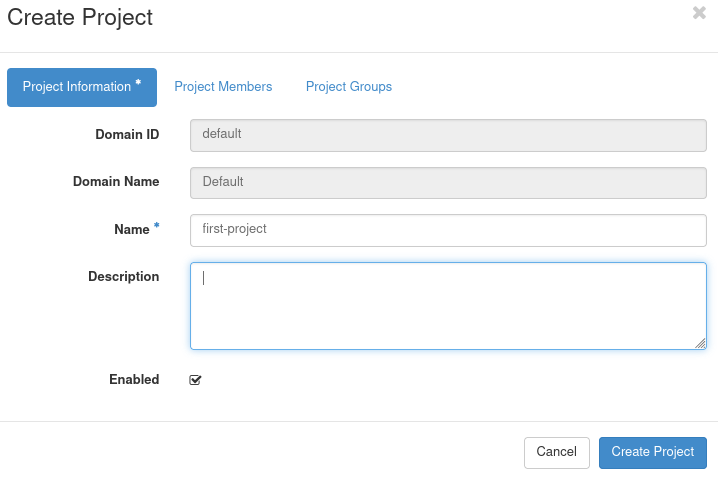Viewport: 718px width, 481px height.
Task: Open the Project Members tab
Action: tap(223, 87)
